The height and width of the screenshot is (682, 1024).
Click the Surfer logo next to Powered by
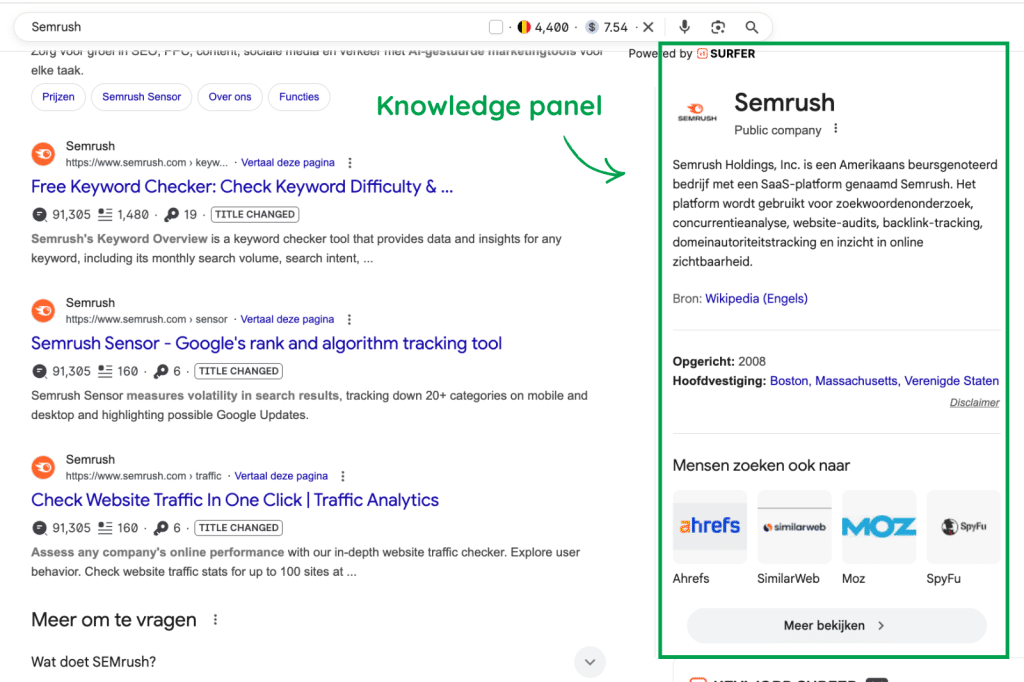726,54
